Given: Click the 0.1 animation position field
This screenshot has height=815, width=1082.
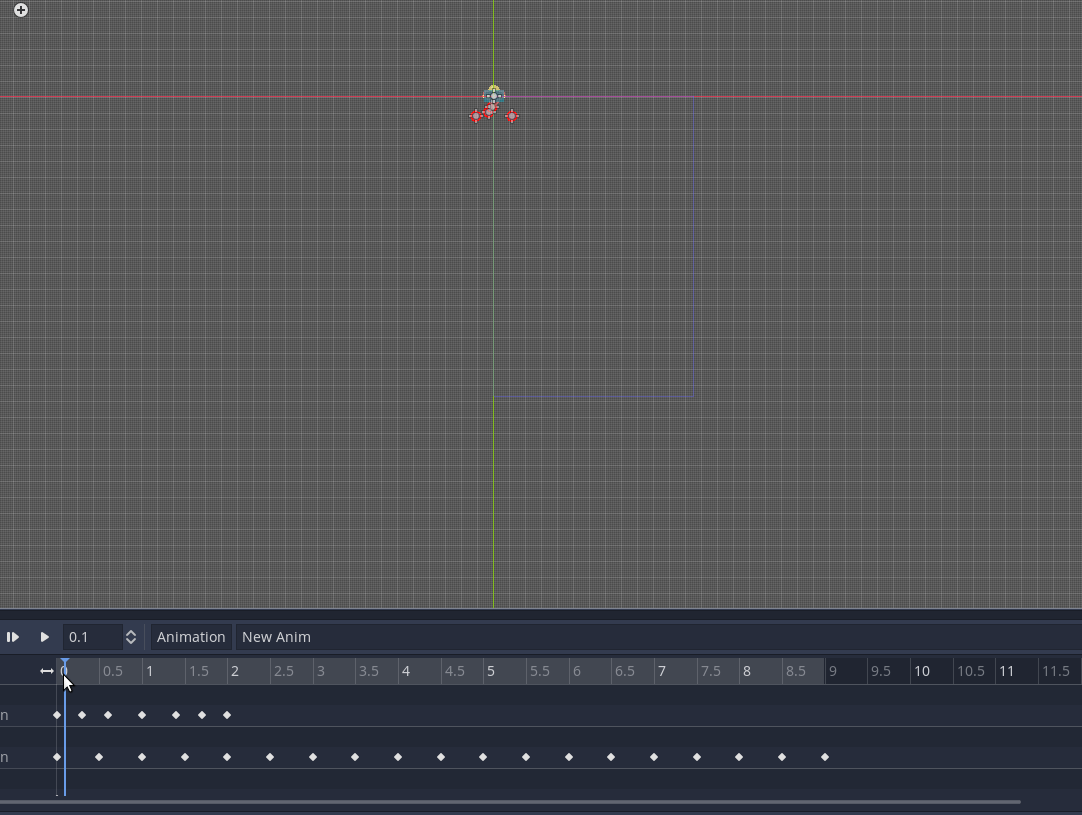Looking at the screenshot, I should [x=92, y=637].
